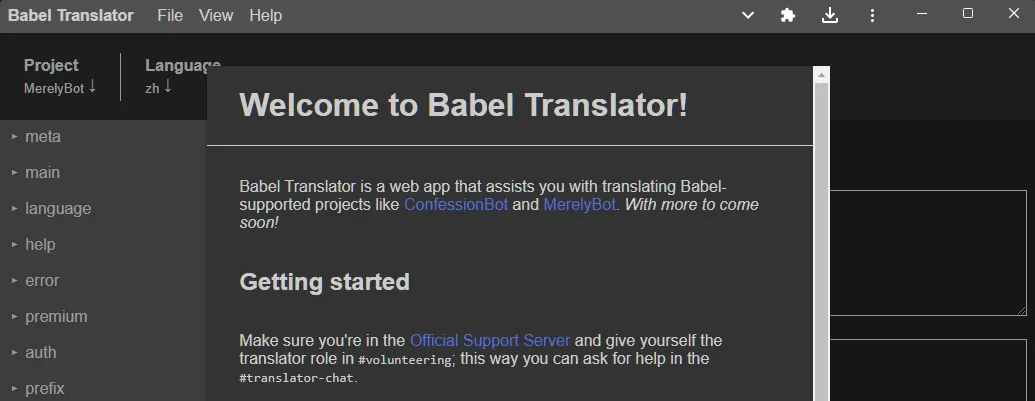The width and height of the screenshot is (1035, 401).
Task: Open the three-dot options menu
Action: click(x=872, y=15)
